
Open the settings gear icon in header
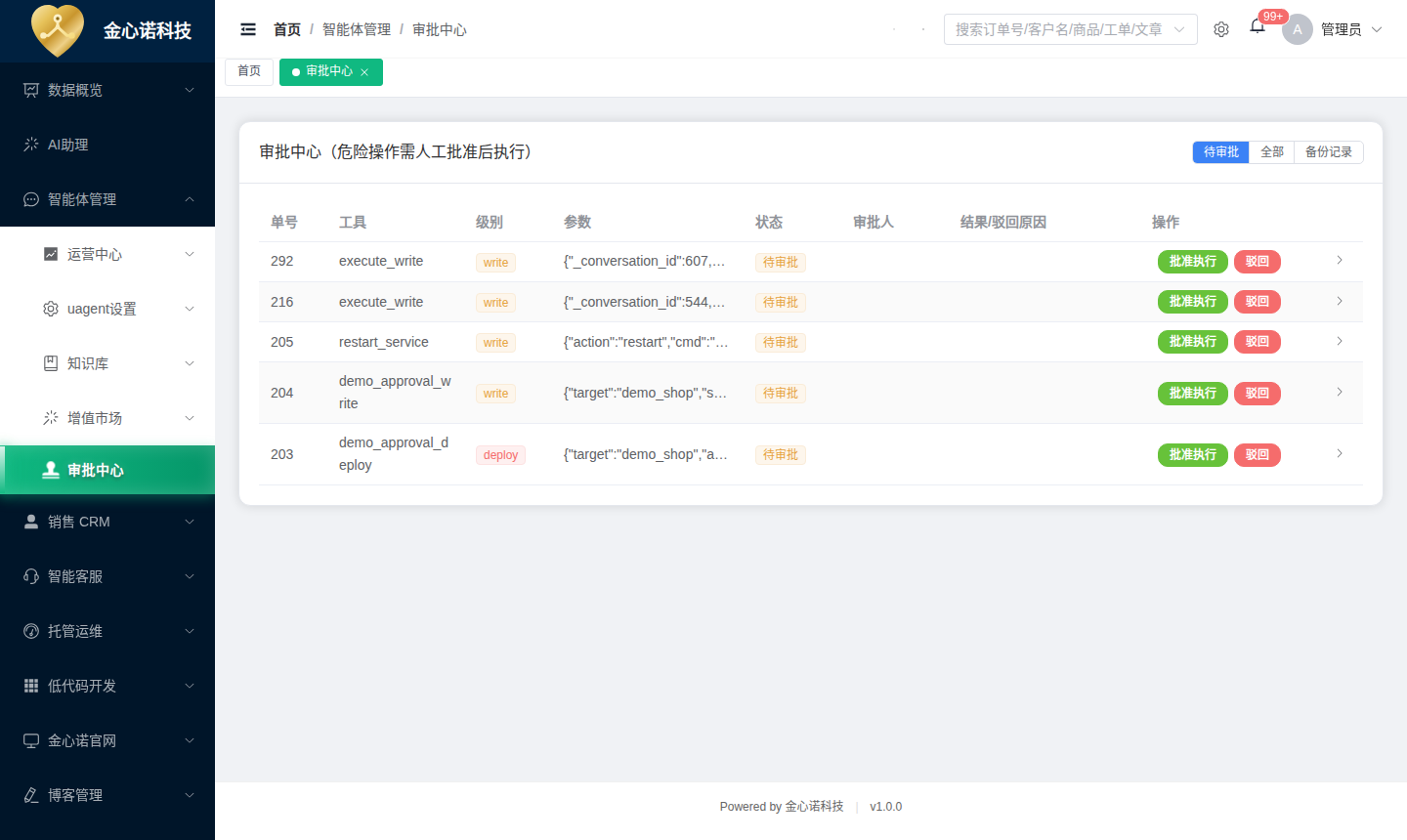tap(1221, 29)
